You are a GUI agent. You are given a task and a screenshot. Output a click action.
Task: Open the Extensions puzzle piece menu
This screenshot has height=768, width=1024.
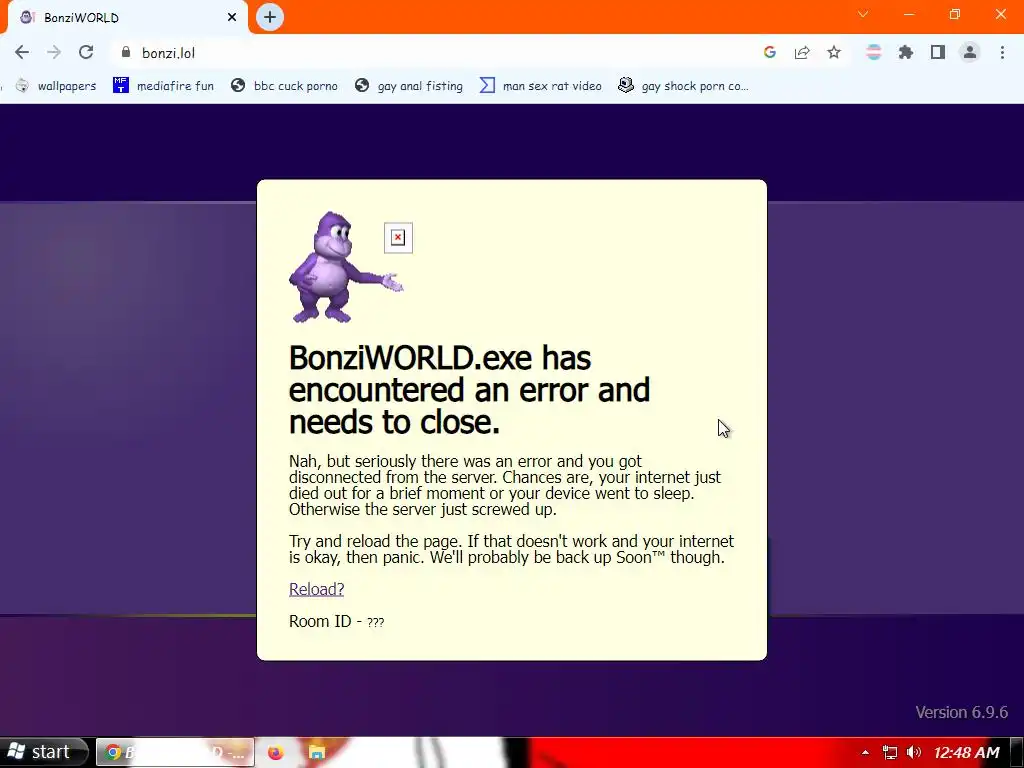[x=905, y=52]
